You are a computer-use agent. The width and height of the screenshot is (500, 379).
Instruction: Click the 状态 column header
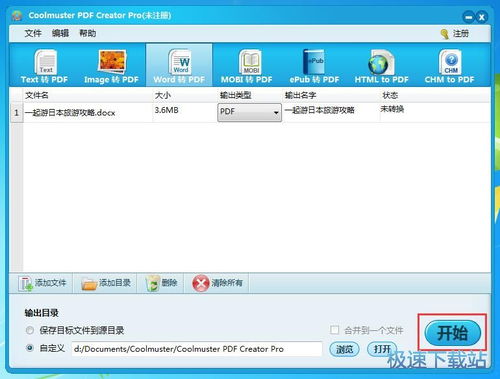[x=435, y=95]
